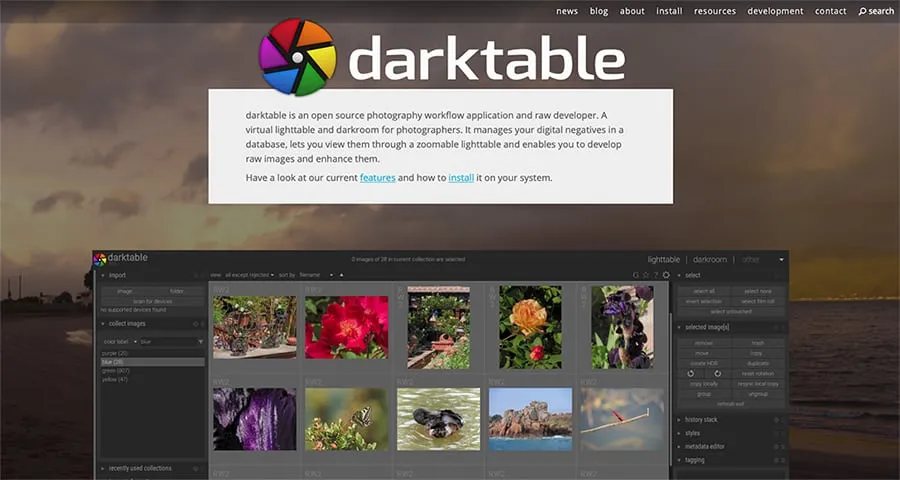Follow the install link in description text
Screen dimensions: 900x480
pos(461,178)
